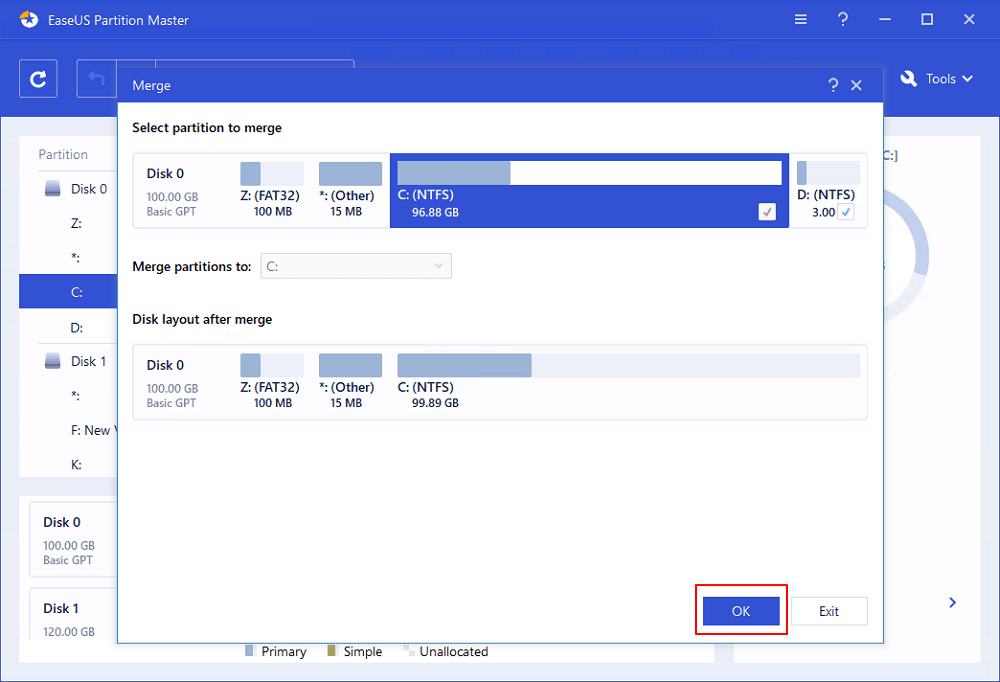Click the Exit button in the Merge dialog

[828, 611]
